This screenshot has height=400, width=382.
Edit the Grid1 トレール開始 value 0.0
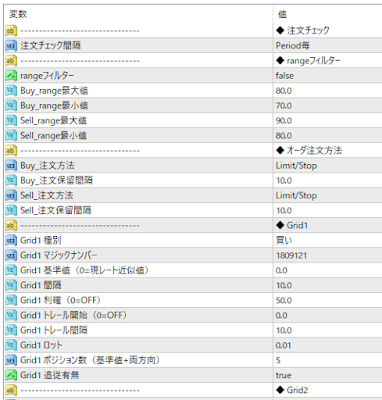click(x=281, y=315)
